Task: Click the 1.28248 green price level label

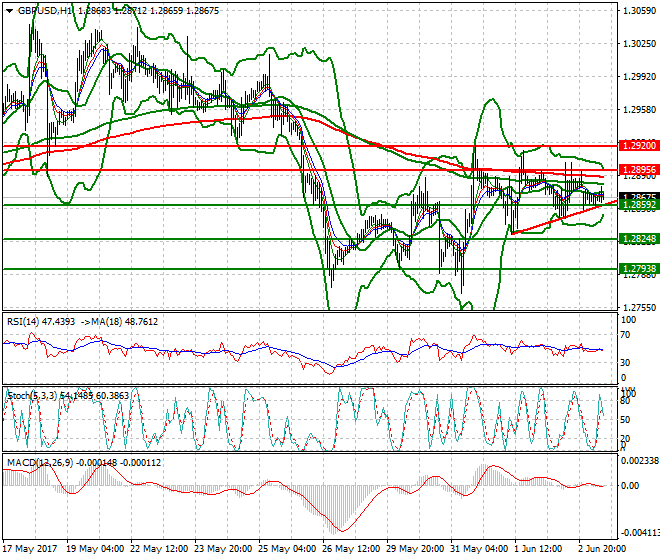Action: tap(639, 239)
